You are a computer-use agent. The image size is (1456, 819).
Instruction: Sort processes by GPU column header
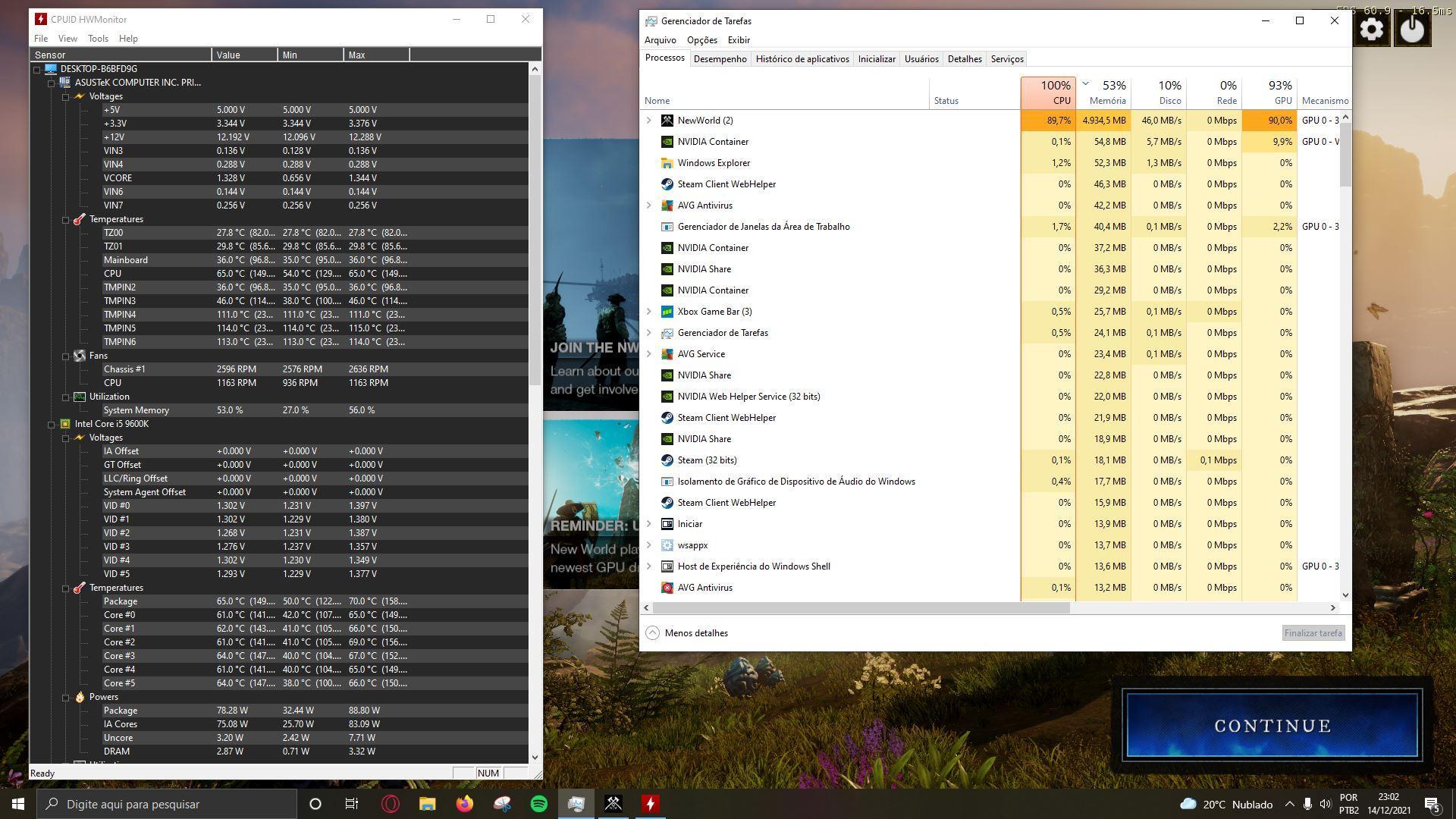[x=1269, y=93]
